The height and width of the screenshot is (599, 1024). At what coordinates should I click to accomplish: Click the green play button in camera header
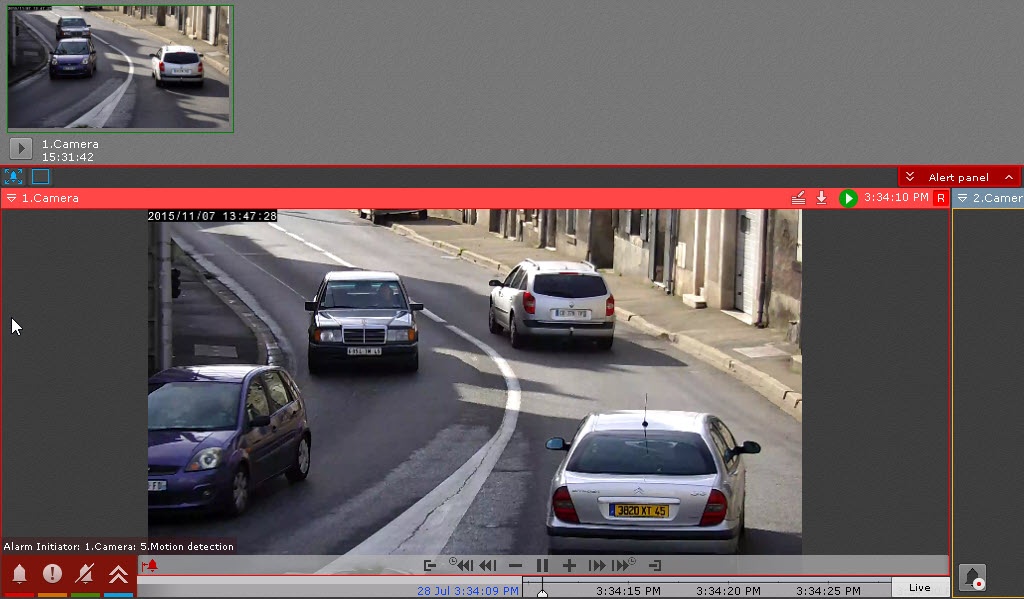point(848,198)
